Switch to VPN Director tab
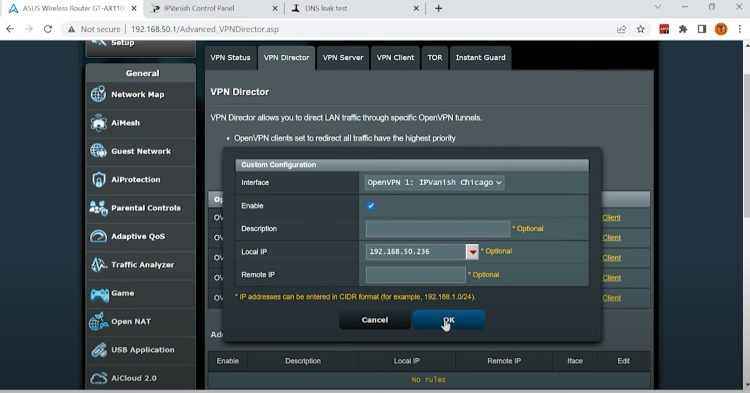Viewport: 750px width, 393px height. pos(287,58)
